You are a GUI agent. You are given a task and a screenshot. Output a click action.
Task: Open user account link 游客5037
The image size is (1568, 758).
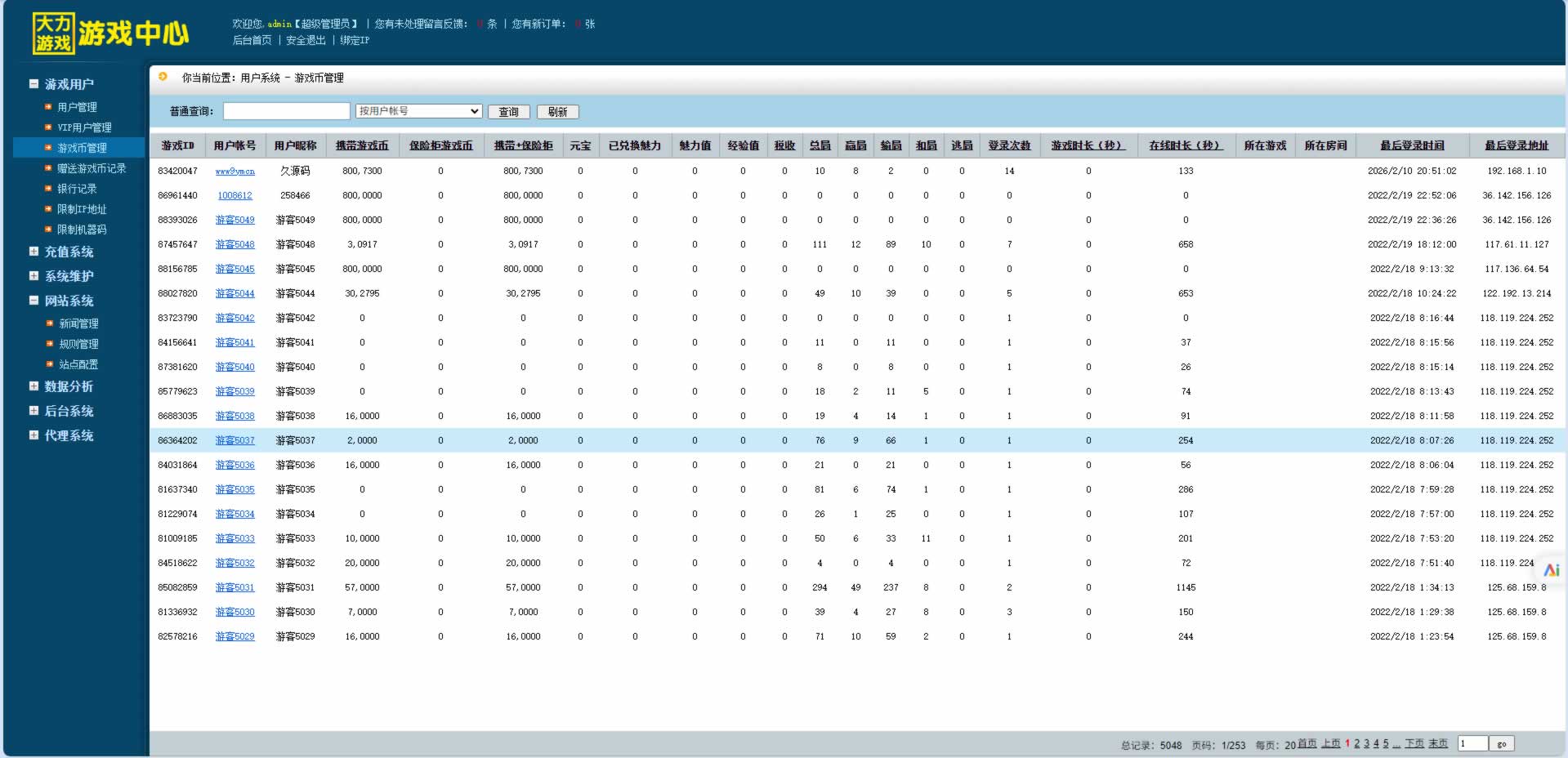pos(235,440)
